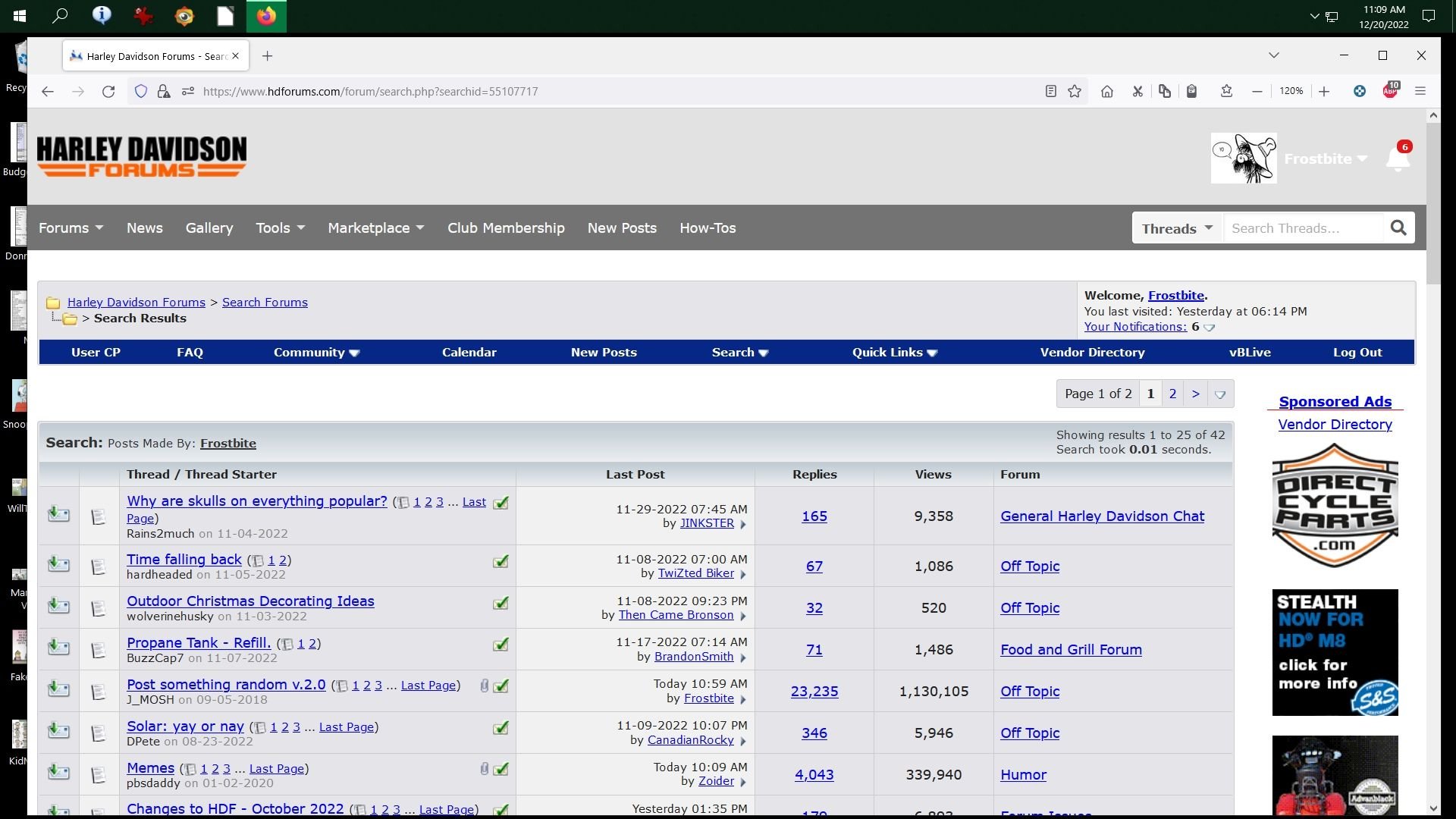The image size is (1456, 819).
Task: Open the 'Post something random v.2.0' thread
Action: (x=226, y=685)
